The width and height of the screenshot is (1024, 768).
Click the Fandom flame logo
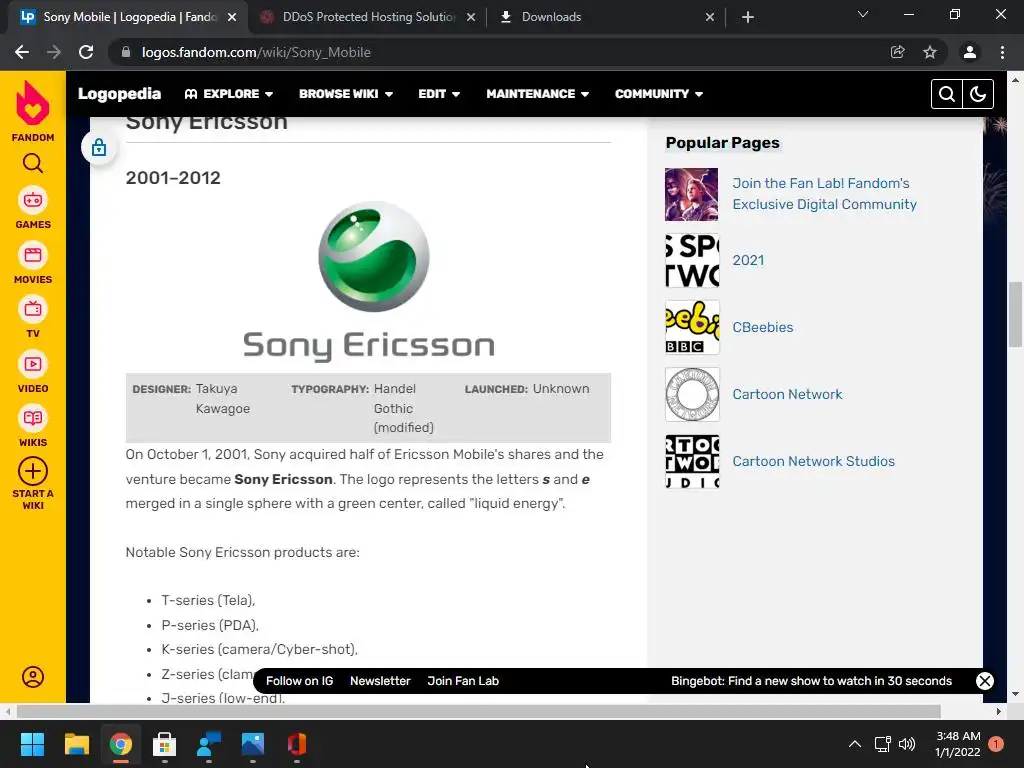(33, 103)
